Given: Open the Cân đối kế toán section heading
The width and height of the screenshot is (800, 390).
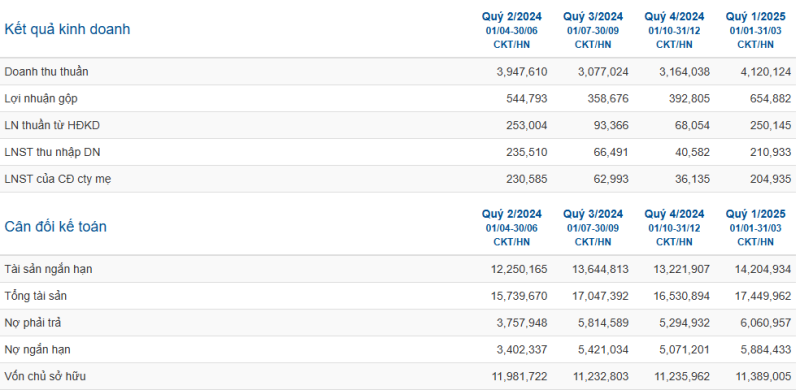Looking at the screenshot, I should point(55,227).
